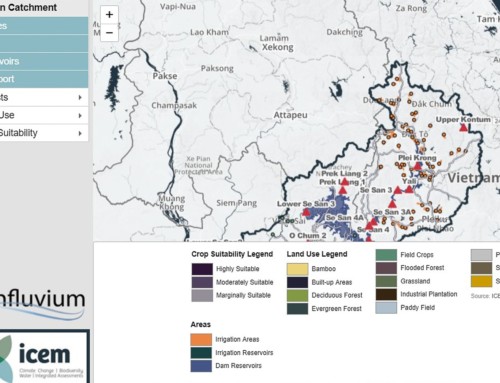
Task: Open the menu item ending in 'port'
Action: (44, 79)
